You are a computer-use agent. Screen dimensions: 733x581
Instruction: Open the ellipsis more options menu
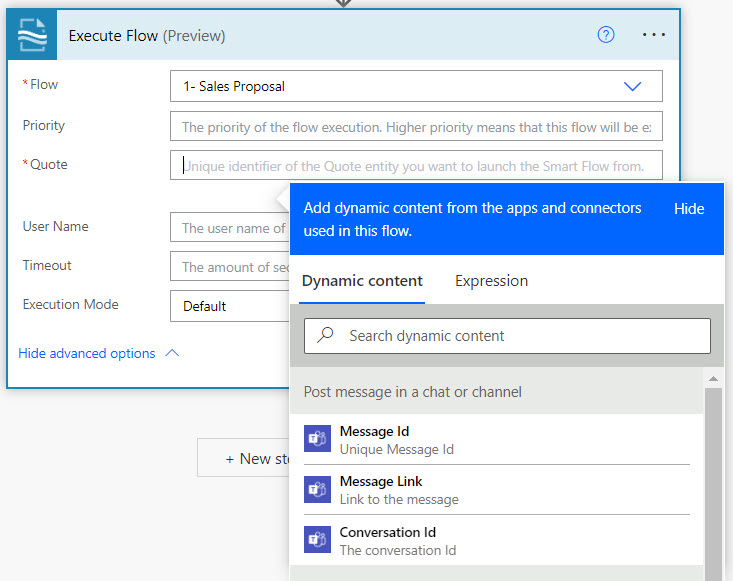654,35
